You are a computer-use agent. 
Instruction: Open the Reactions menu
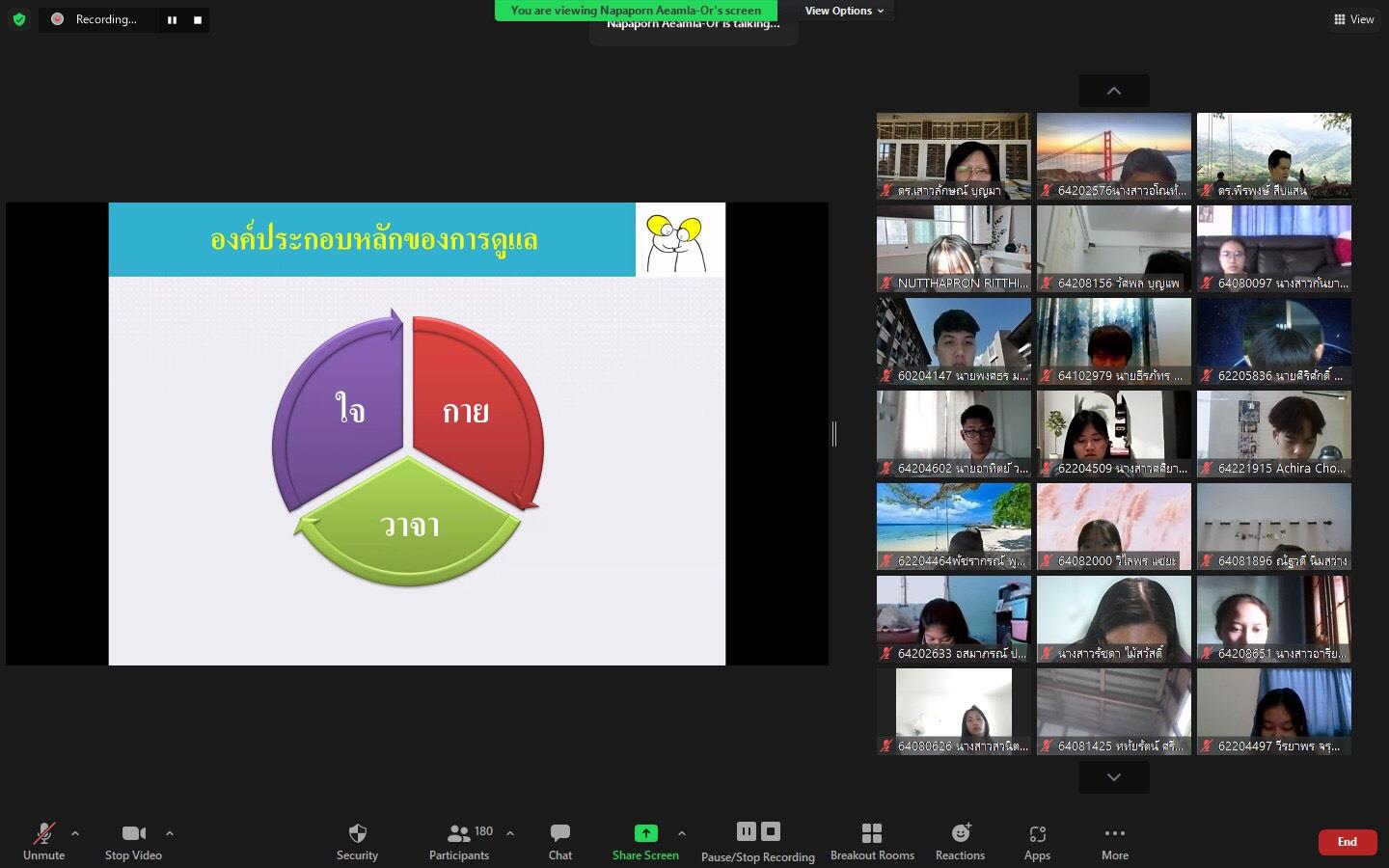coord(960,842)
